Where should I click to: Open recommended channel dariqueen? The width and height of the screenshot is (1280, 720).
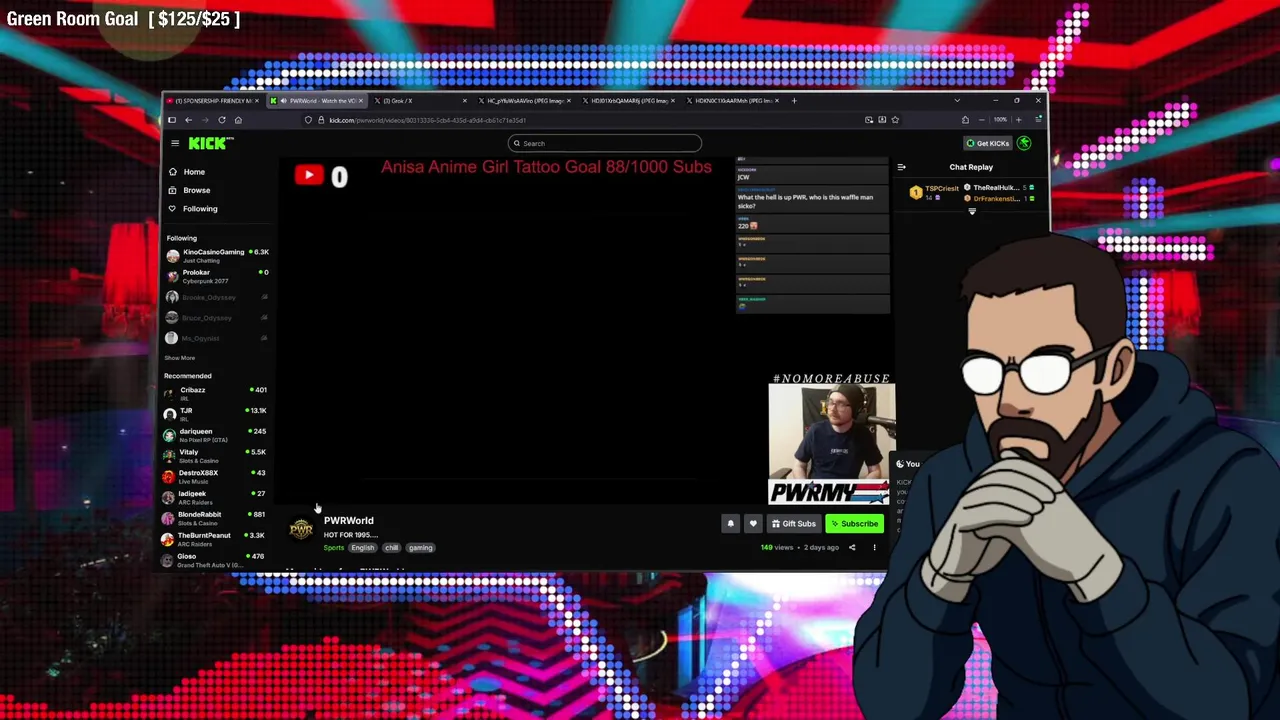216,435
